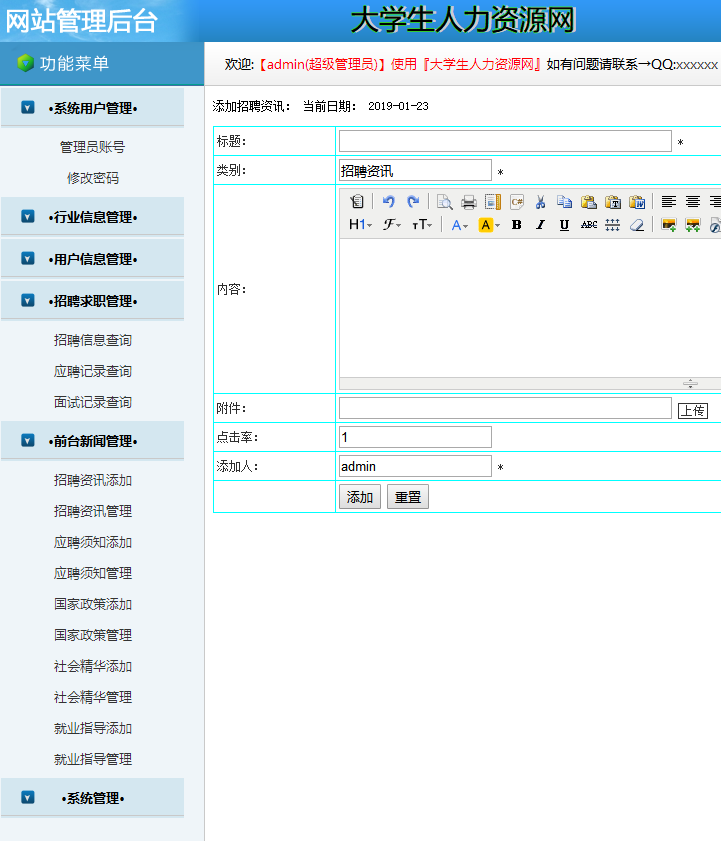Focus the 点击率 input field
Screen dimensions: 721x841
click(415, 437)
